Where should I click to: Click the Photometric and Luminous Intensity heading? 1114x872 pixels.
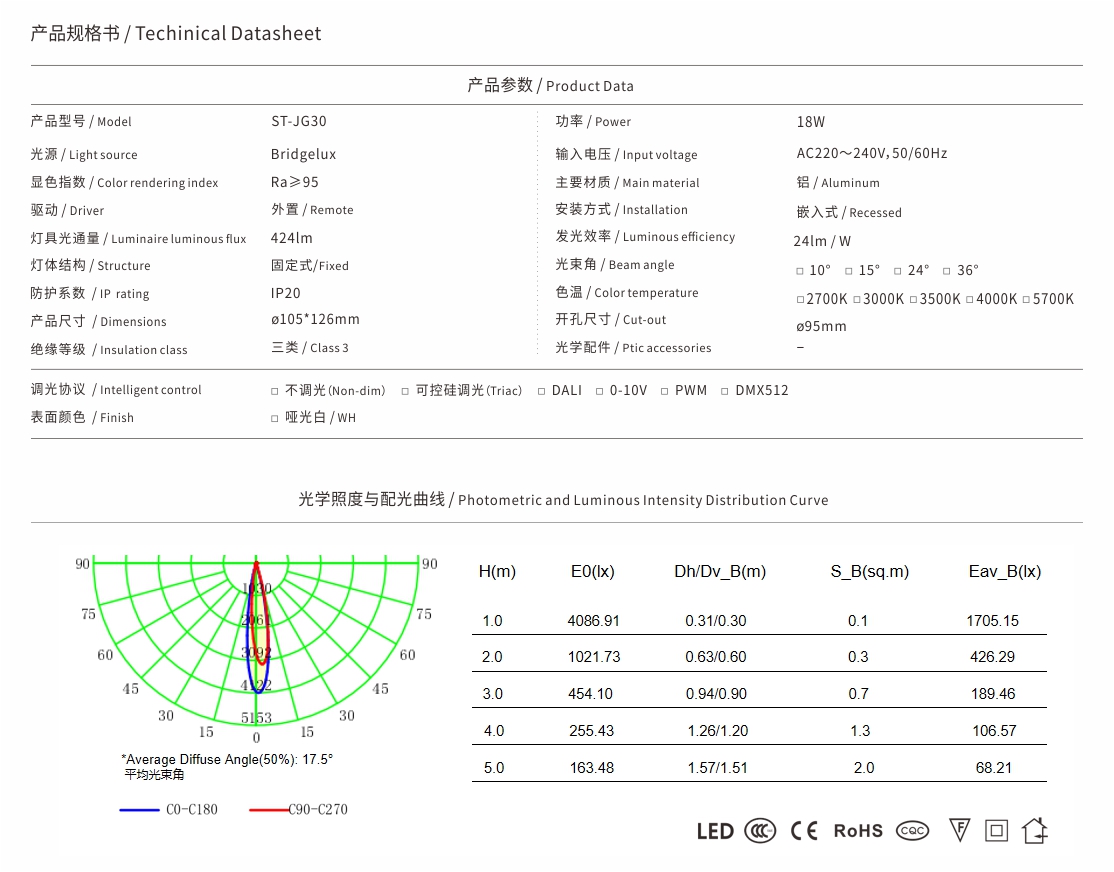tap(563, 500)
